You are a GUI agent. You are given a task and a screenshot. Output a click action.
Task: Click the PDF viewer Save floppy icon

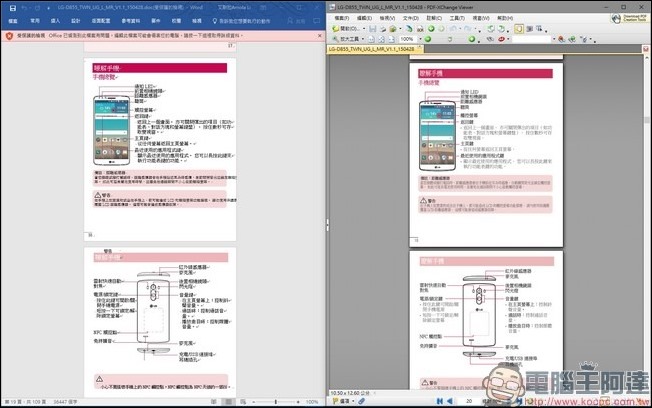tap(373, 29)
